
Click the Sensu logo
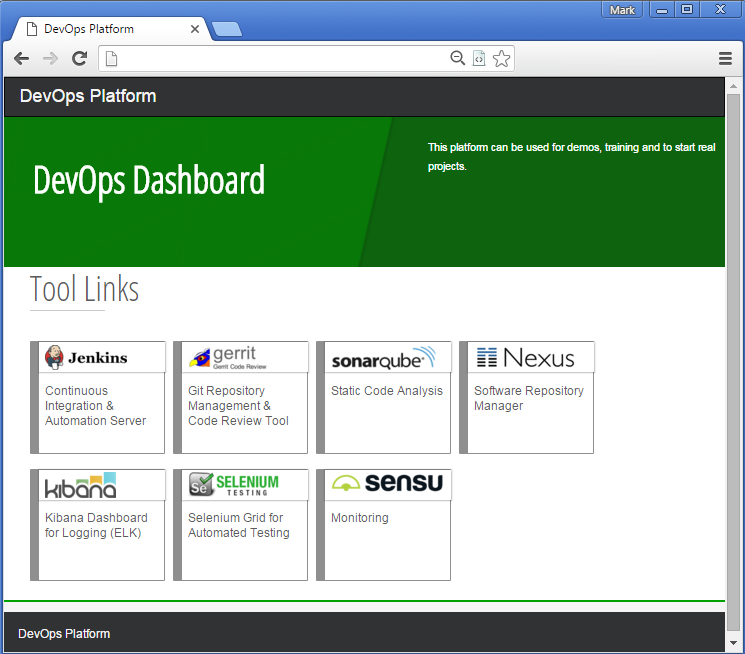pos(387,482)
